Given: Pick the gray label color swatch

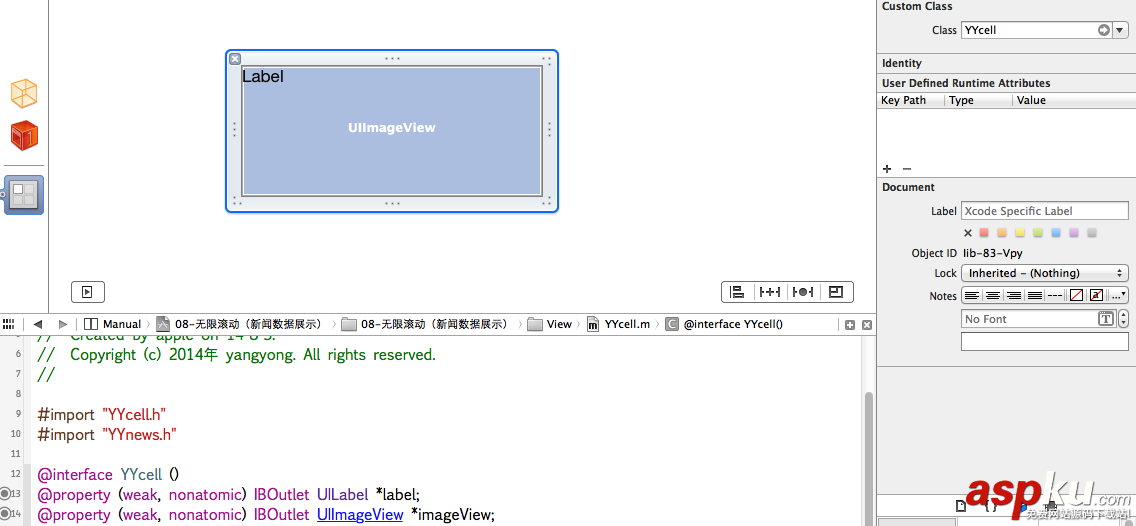Looking at the screenshot, I should click(x=1093, y=233).
